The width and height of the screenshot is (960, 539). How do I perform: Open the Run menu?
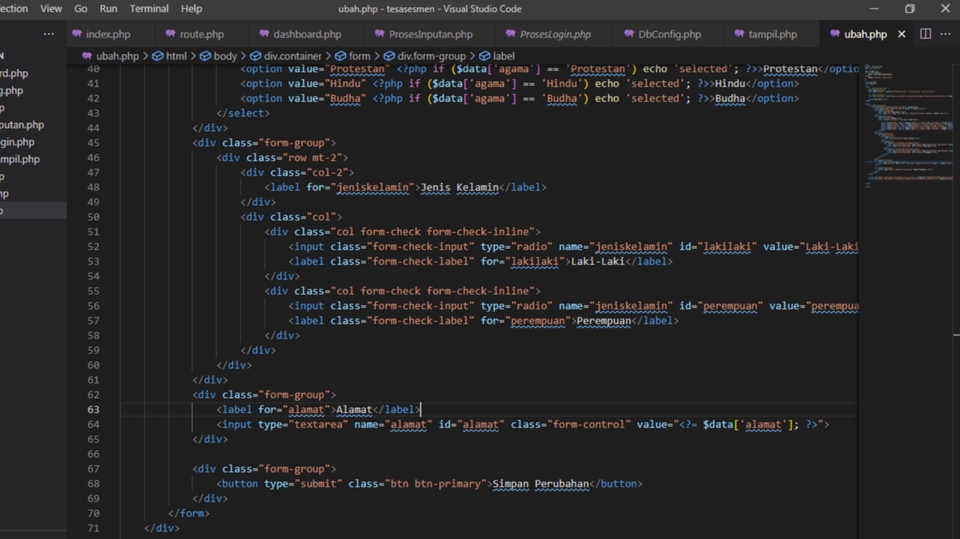tap(108, 9)
